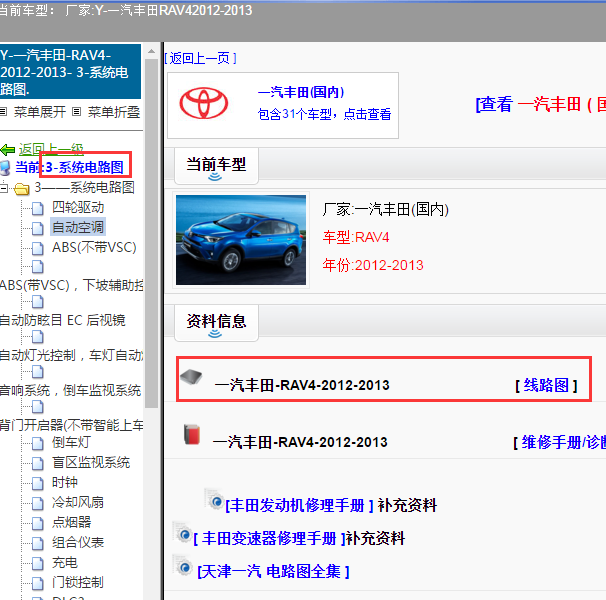Click the 菜单展开 expand icon
The width and height of the screenshot is (606, 600).
pyautogui.click(x=3, y=112)
